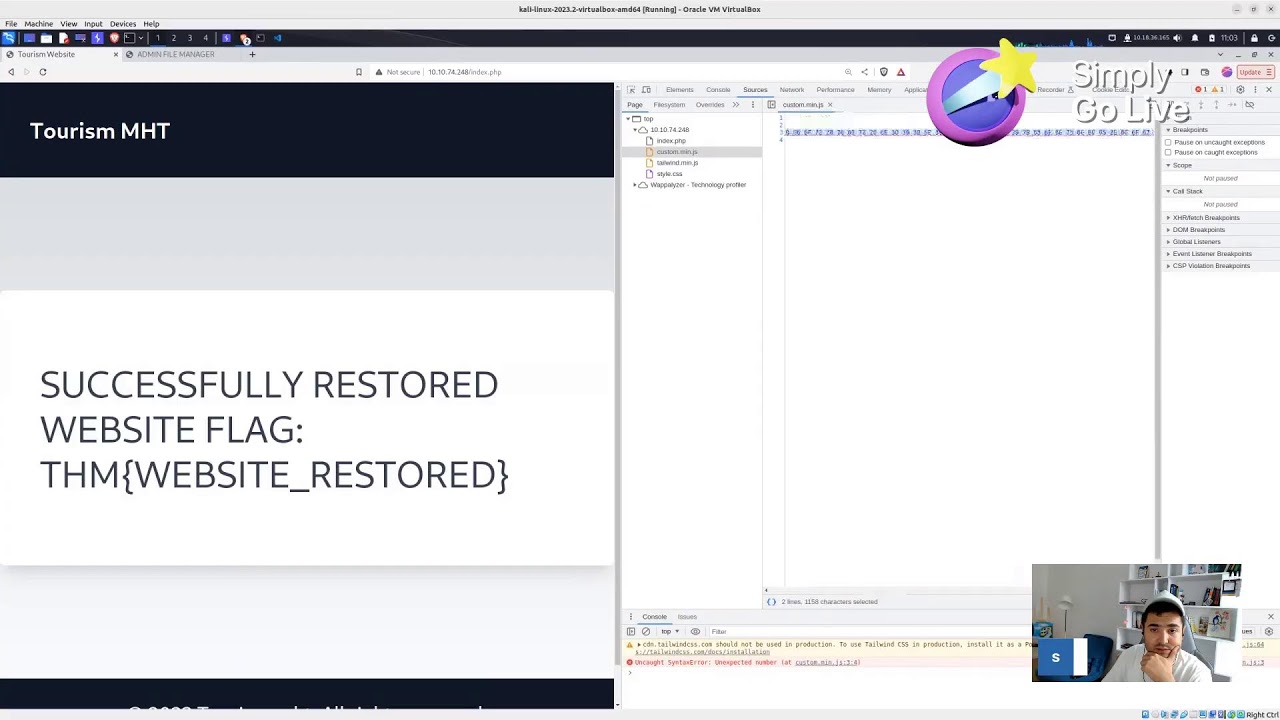The image size is (1280, 720).
Task: Switch to workspace 2 in Kali panel
Action: click(x=173, y=38)
